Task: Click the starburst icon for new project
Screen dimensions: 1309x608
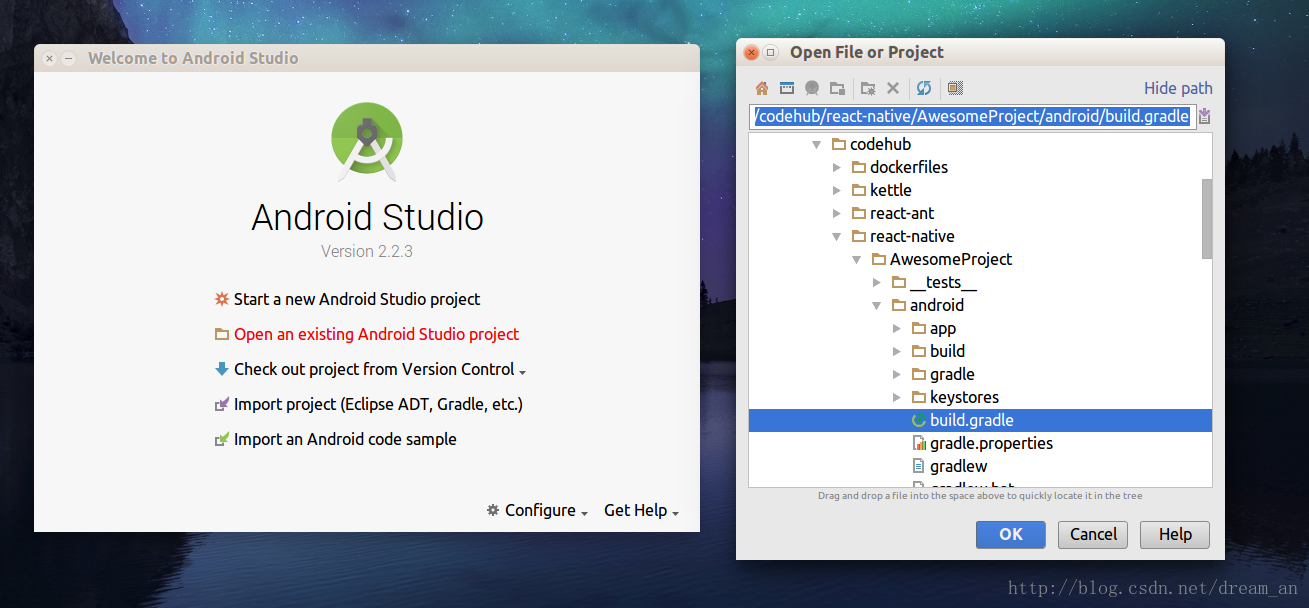Action: 222,299
